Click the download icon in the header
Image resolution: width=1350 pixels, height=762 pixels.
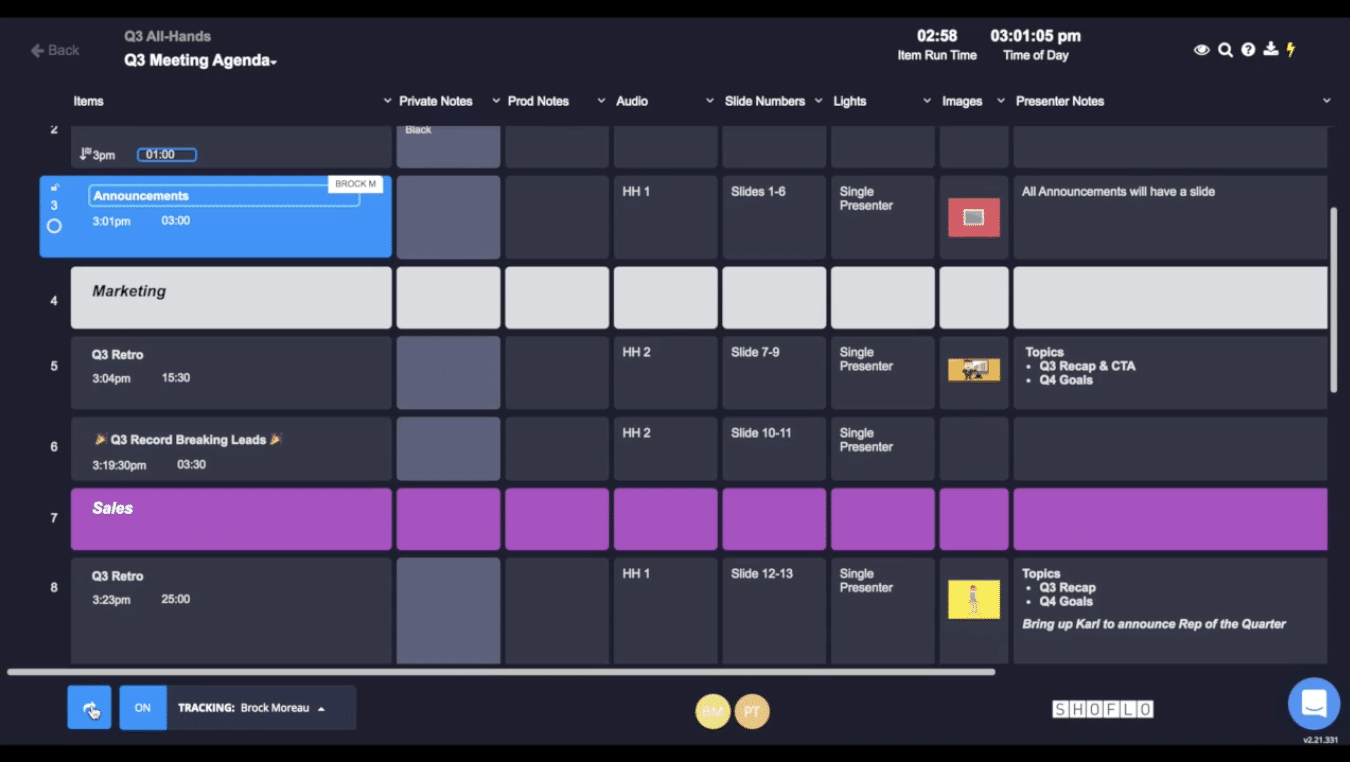tap(1270, 49)
